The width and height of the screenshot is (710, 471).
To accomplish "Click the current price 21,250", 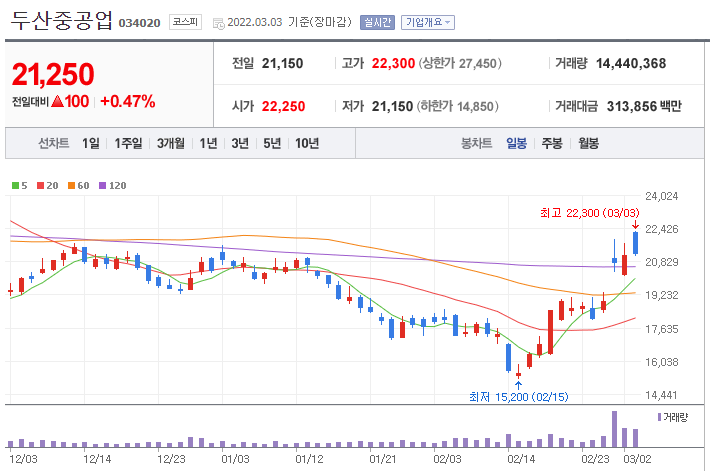I will pos(53,74).
